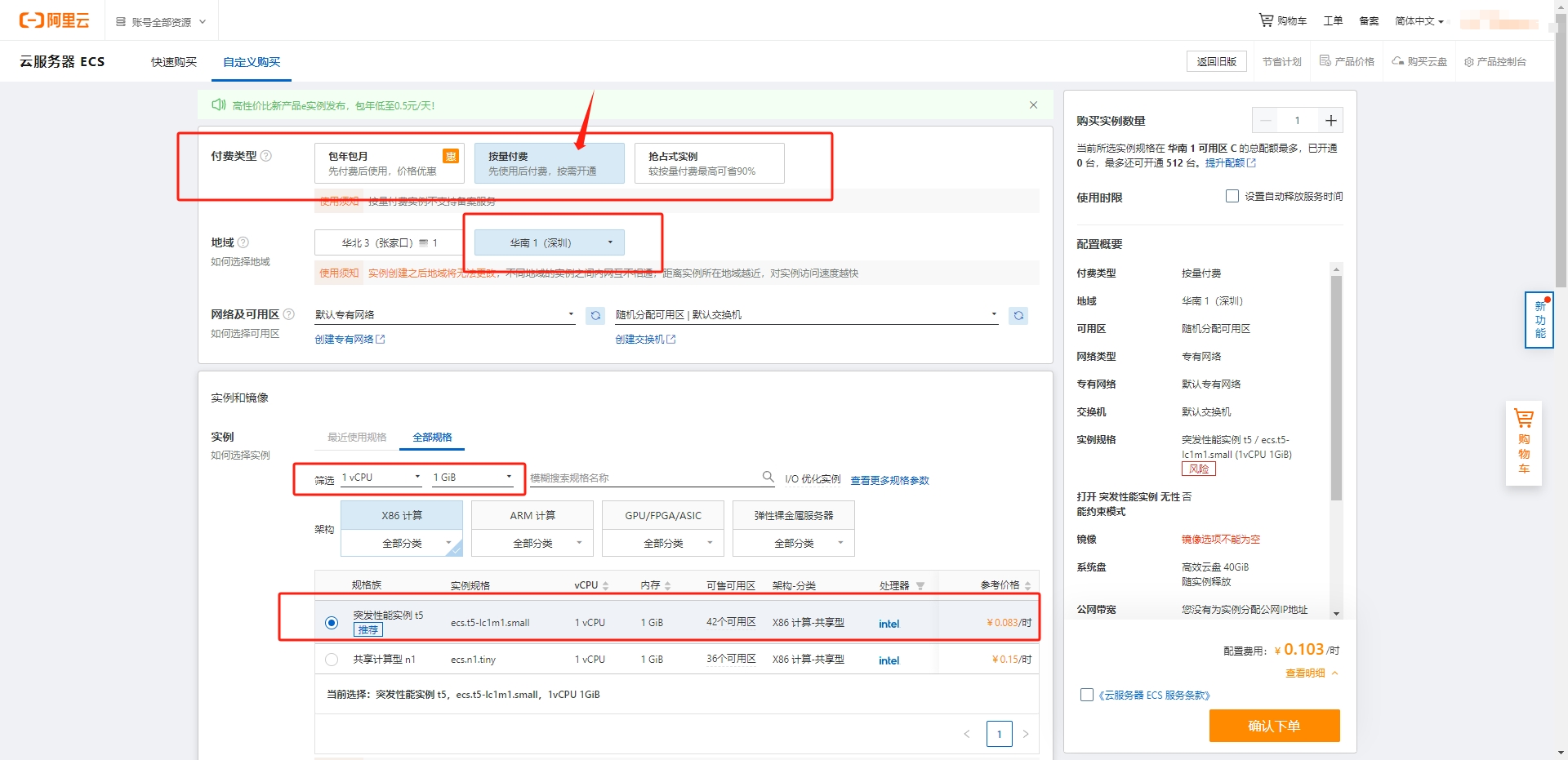Select X86 计算 architecture

click(x=402, y=515)
